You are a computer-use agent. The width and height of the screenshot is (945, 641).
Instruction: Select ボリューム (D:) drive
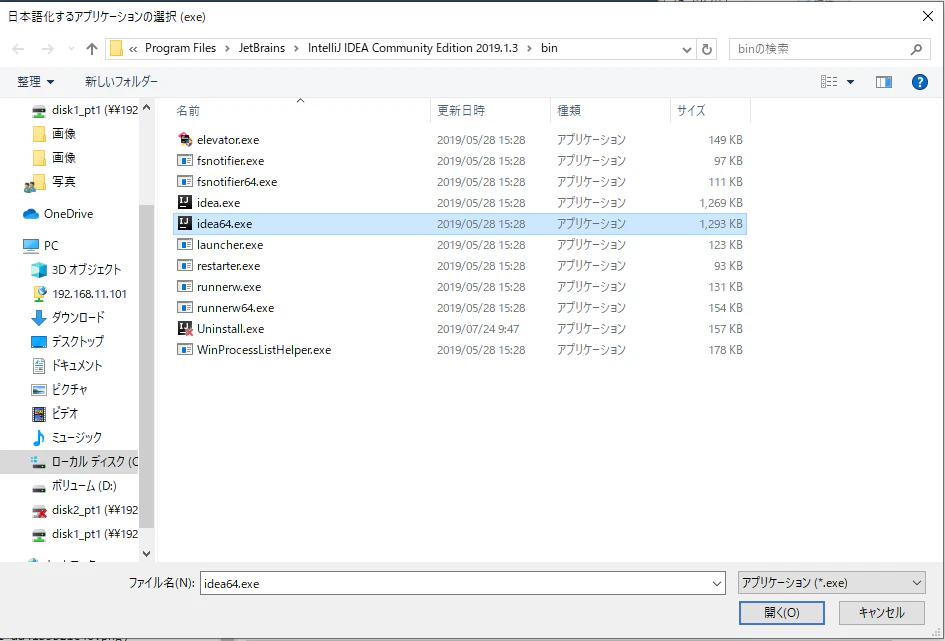coord(74,486)
